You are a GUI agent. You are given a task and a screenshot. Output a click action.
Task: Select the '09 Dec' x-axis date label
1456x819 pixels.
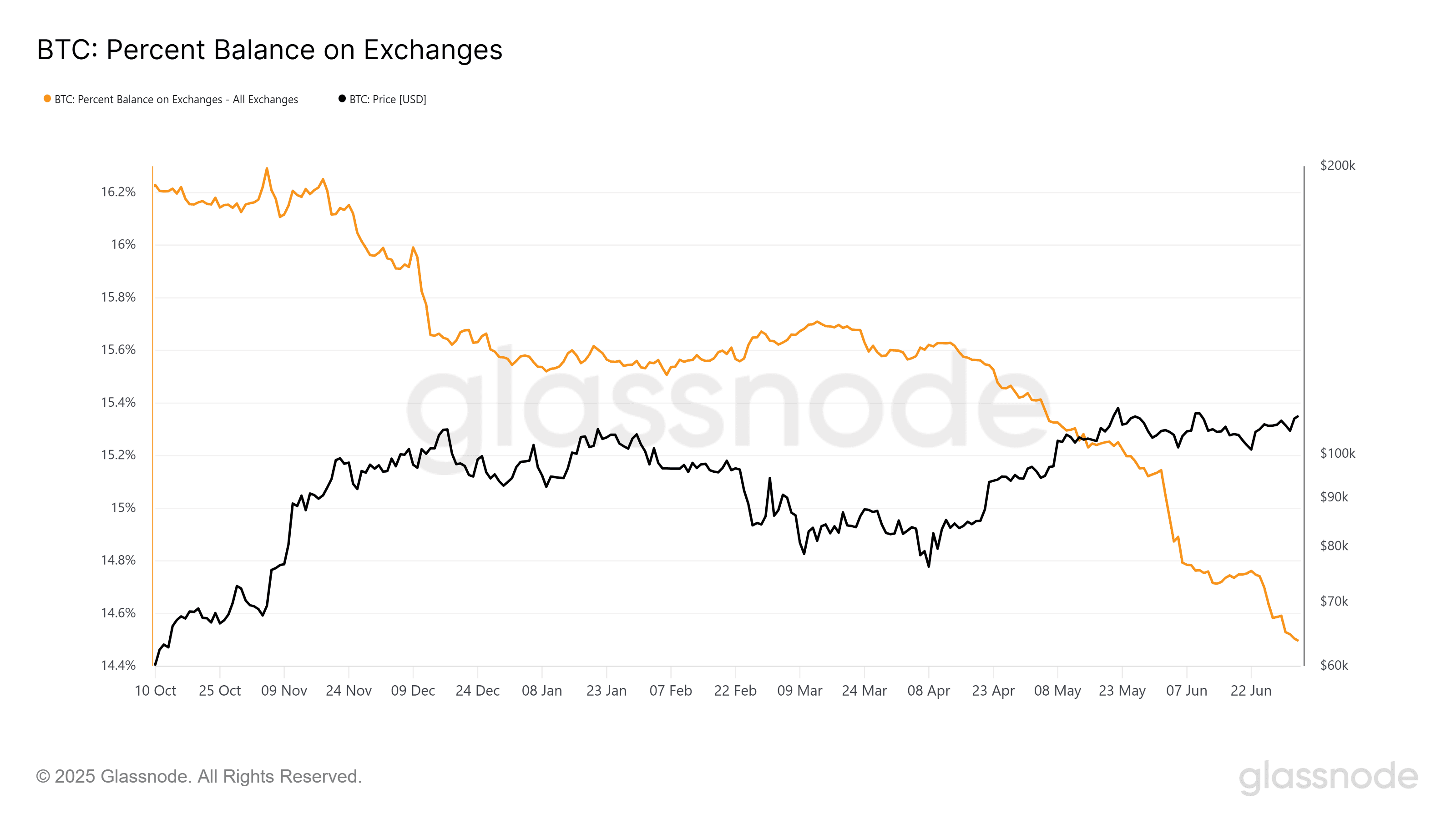[x=413, y=691]
